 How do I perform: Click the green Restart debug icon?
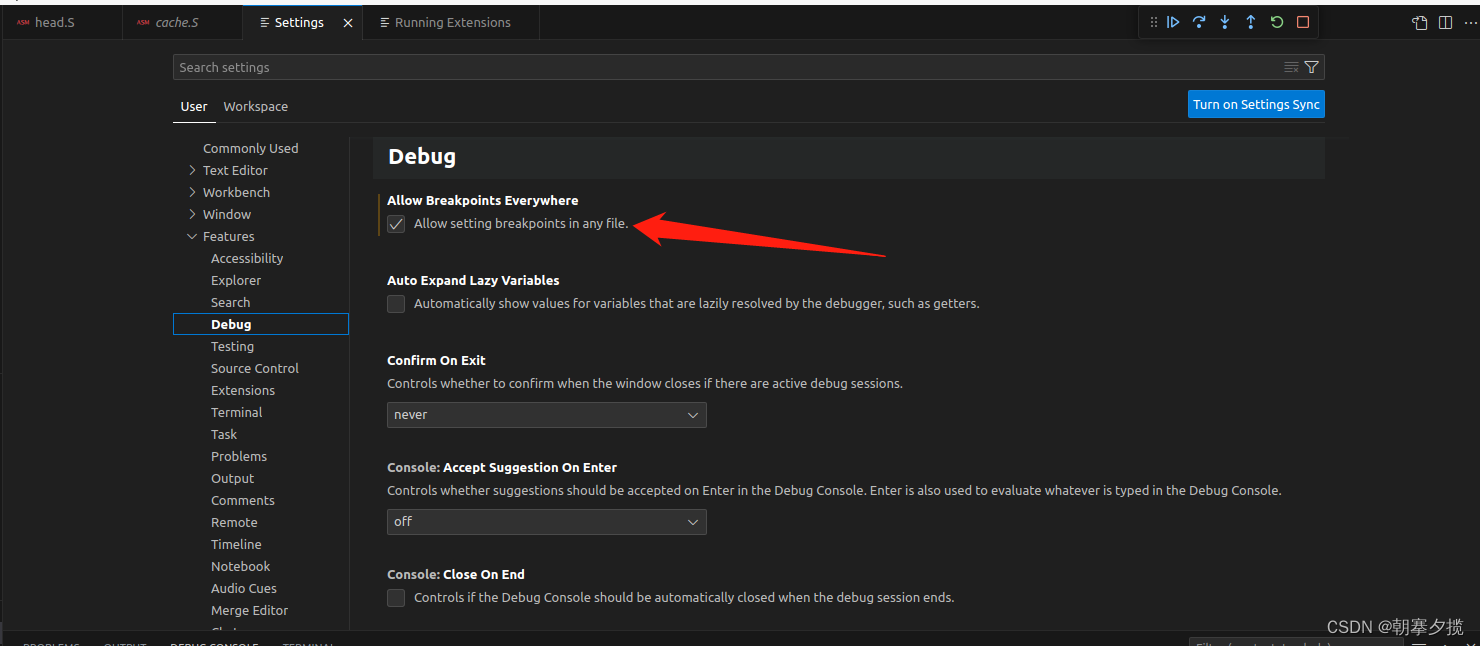coord(1276,21)
